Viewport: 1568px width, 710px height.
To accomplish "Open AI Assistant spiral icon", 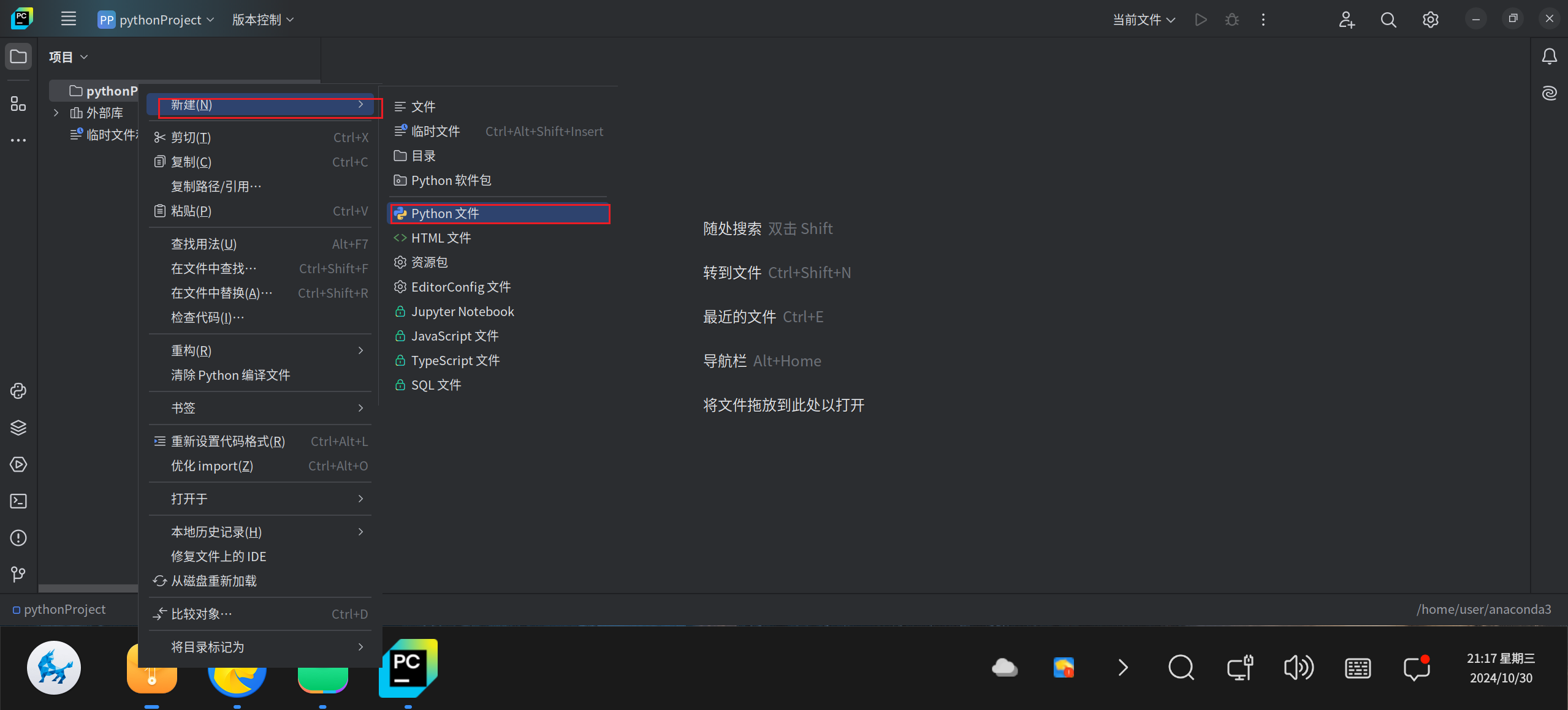I will [1549, 93].
